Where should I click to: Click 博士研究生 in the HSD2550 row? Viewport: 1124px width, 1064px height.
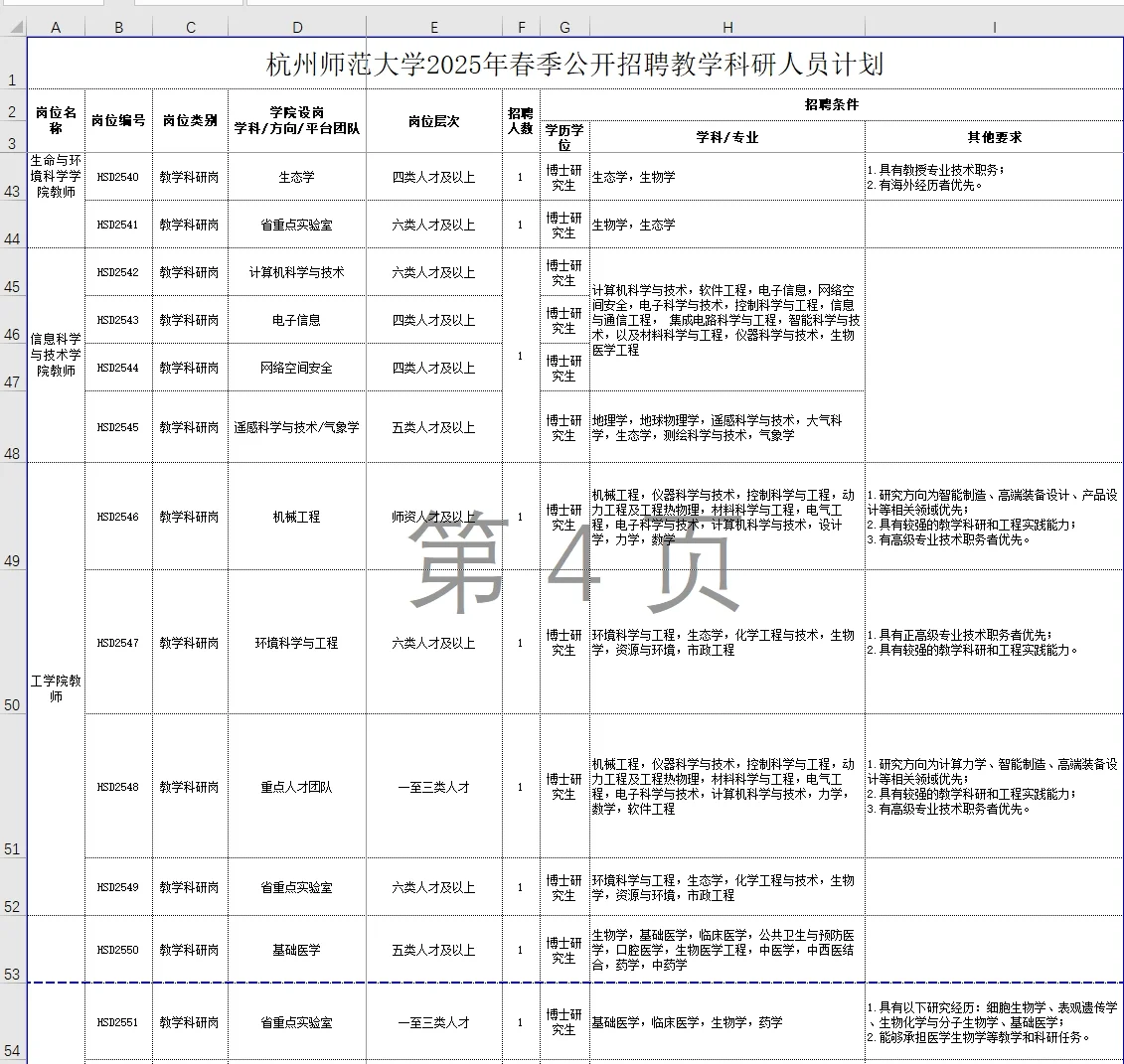564,950
